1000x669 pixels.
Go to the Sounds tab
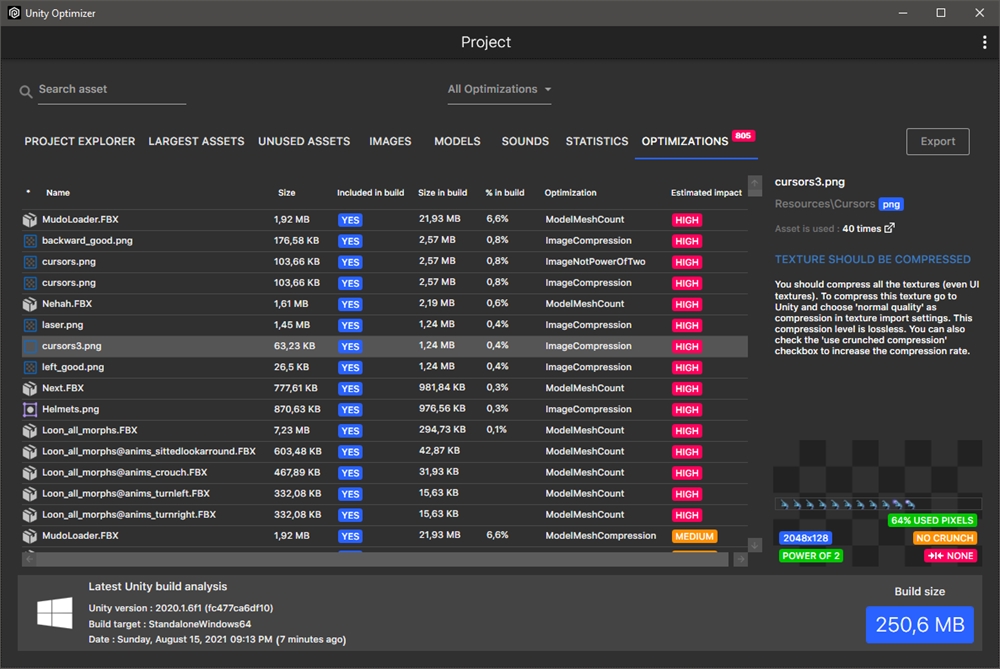point(525,141)
